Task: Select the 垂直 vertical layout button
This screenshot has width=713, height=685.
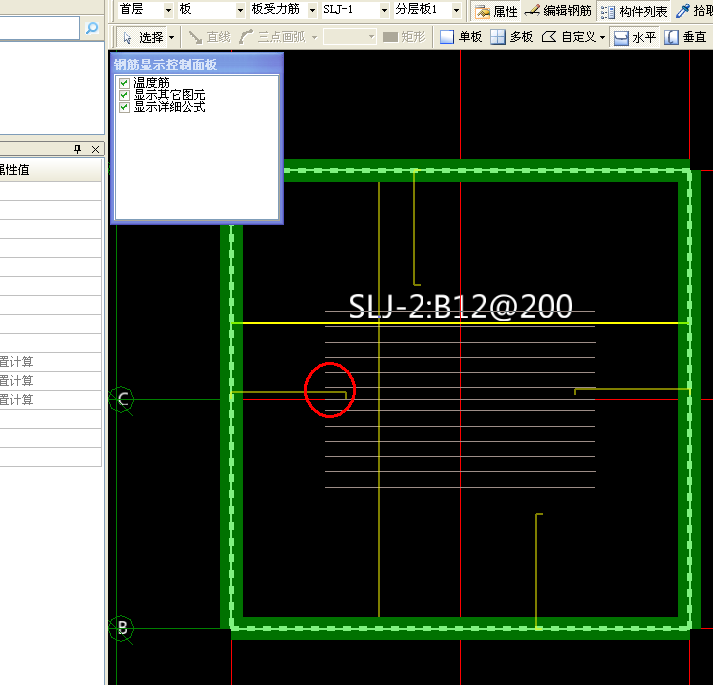Action: [x=685, y=37]
